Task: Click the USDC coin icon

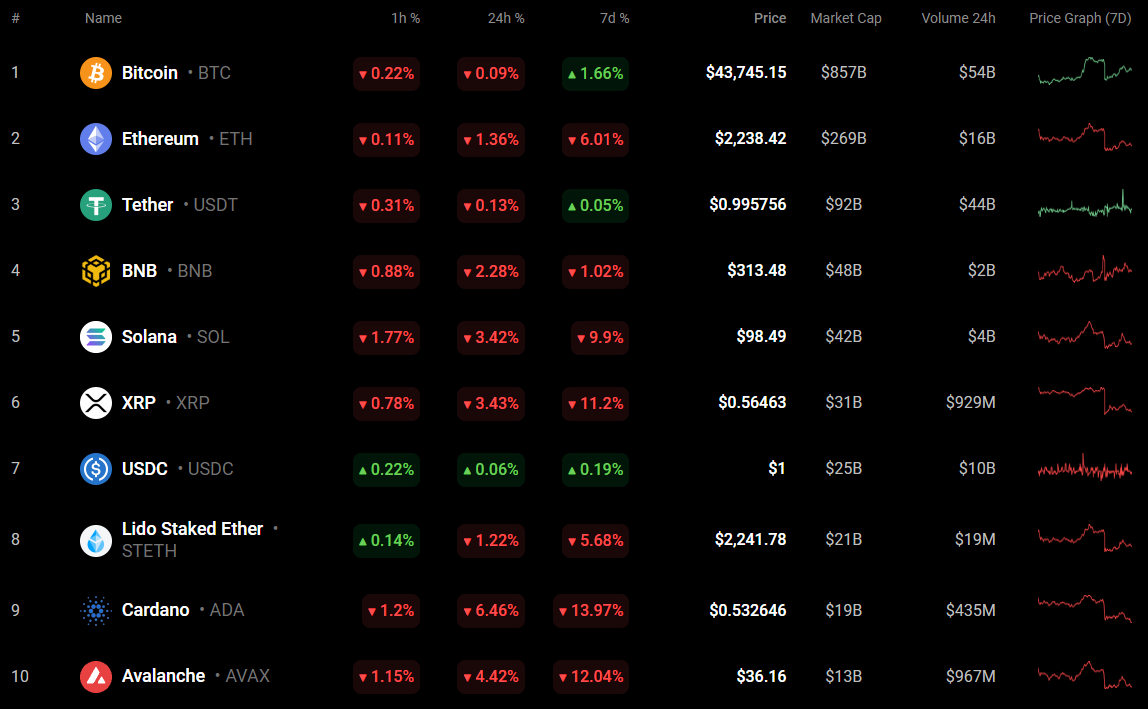Action: click(x=96, y=469)
